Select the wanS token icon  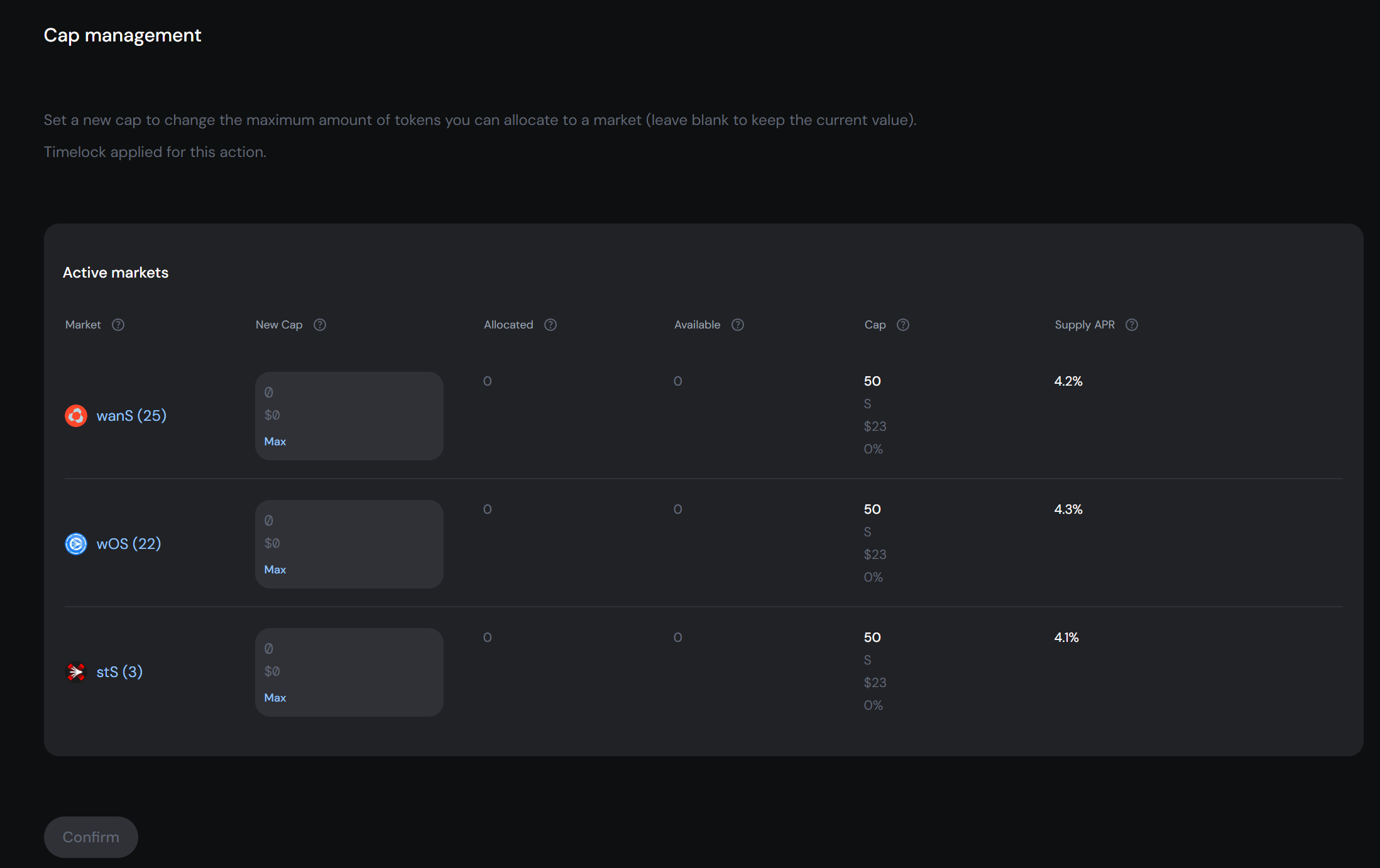tap(76, 415)
